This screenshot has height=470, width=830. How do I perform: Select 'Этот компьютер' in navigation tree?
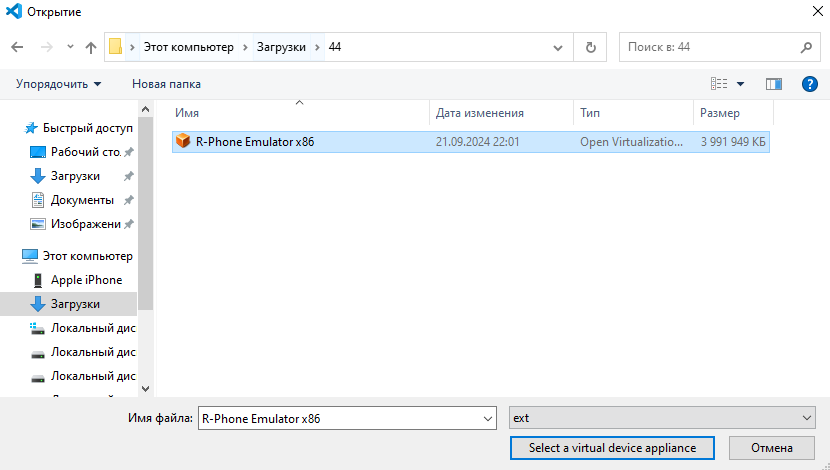tap(87, 256)
